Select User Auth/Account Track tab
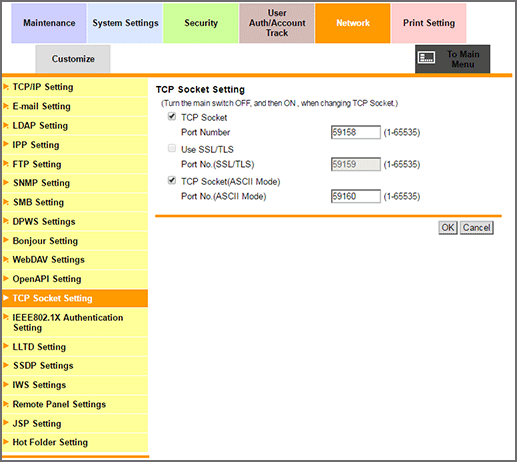This screenshot has width=517, height=462. (x=277, y=23)
